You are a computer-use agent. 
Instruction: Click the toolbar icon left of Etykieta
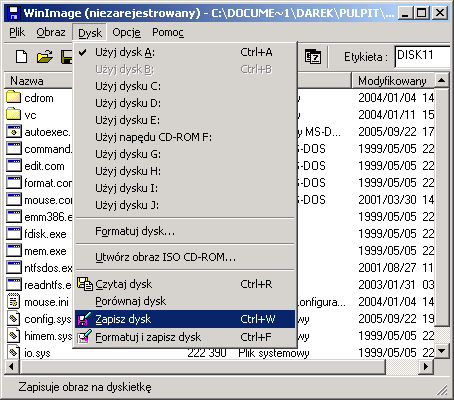coord(313,57)
